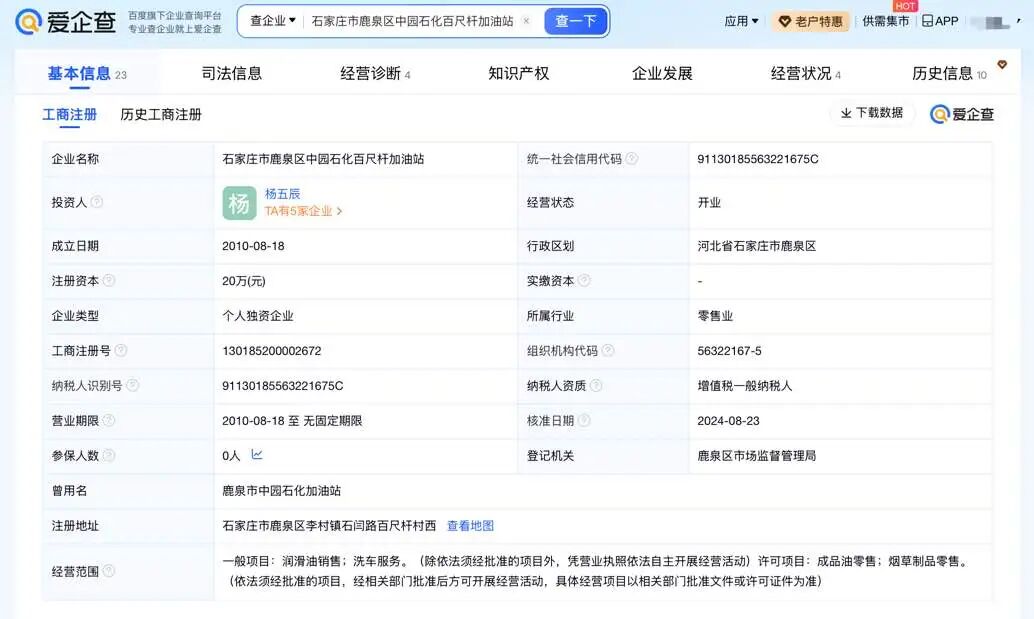The width and height of the screenshot is (1034, 619).
Task: Switch to the 司法信息 tab
Action: [x=231, y=73]
